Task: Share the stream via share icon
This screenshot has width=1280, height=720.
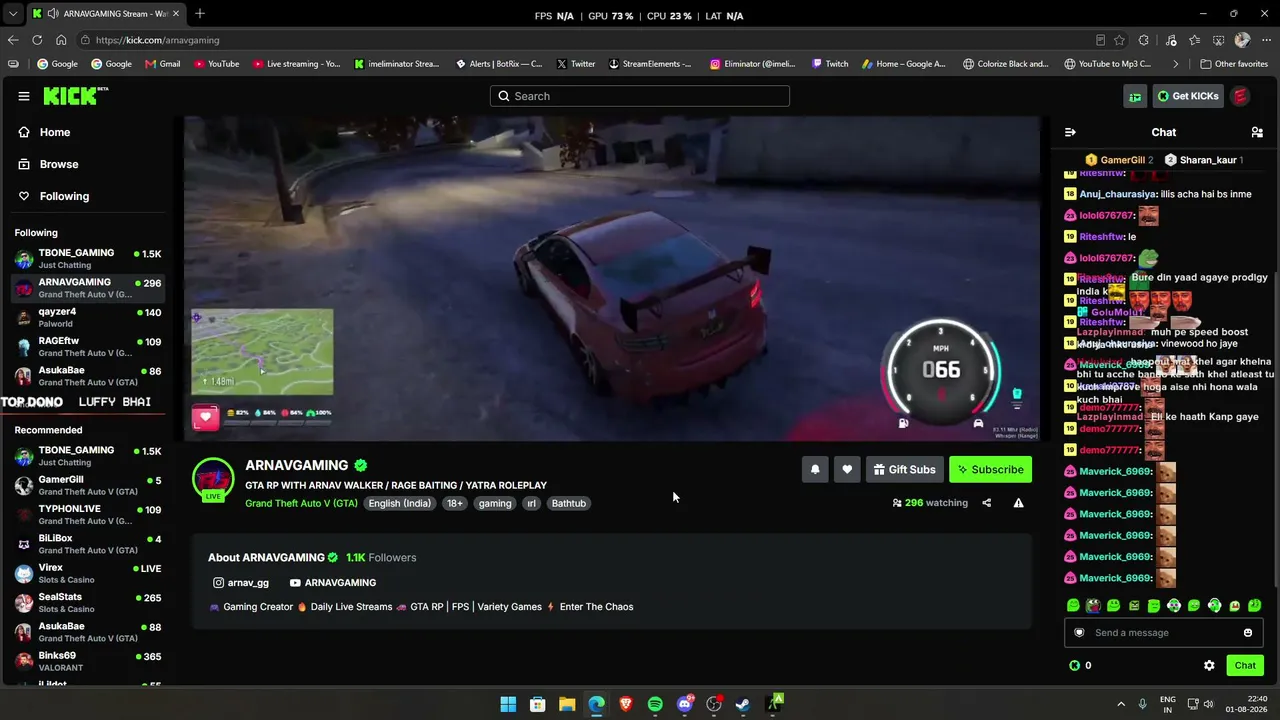Action: (986, 503)
